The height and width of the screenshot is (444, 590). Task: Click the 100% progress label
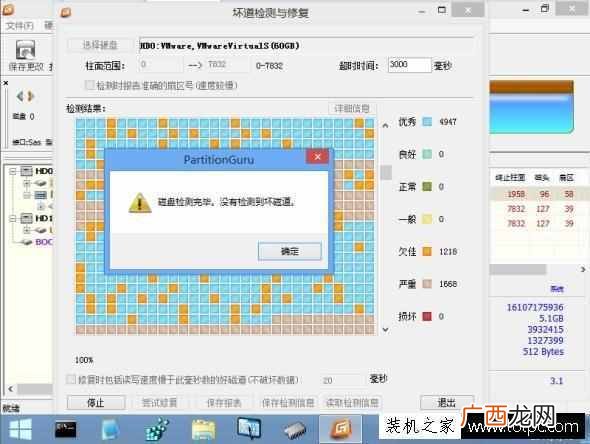84,360
